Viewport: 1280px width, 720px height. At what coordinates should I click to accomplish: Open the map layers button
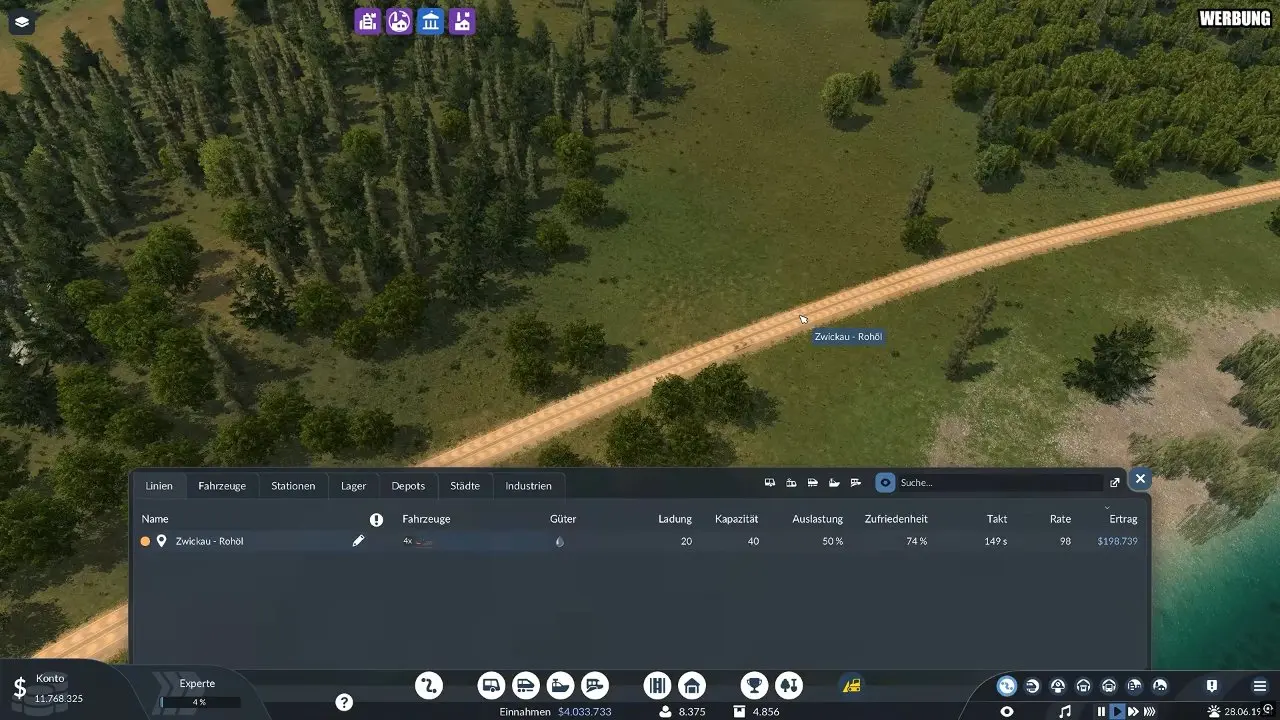coord(22,22)
